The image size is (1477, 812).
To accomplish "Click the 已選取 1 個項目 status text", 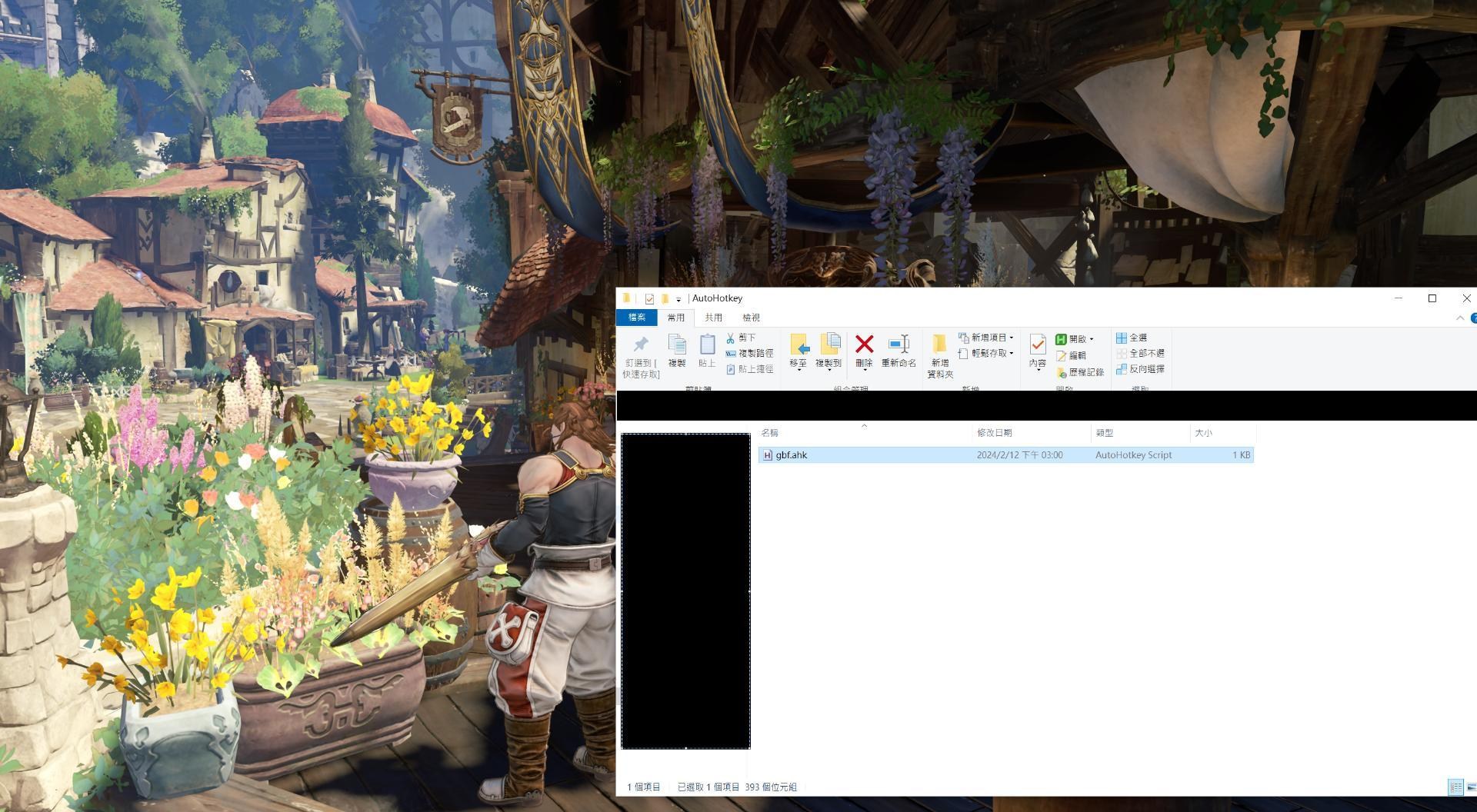I will click(708, 787).
